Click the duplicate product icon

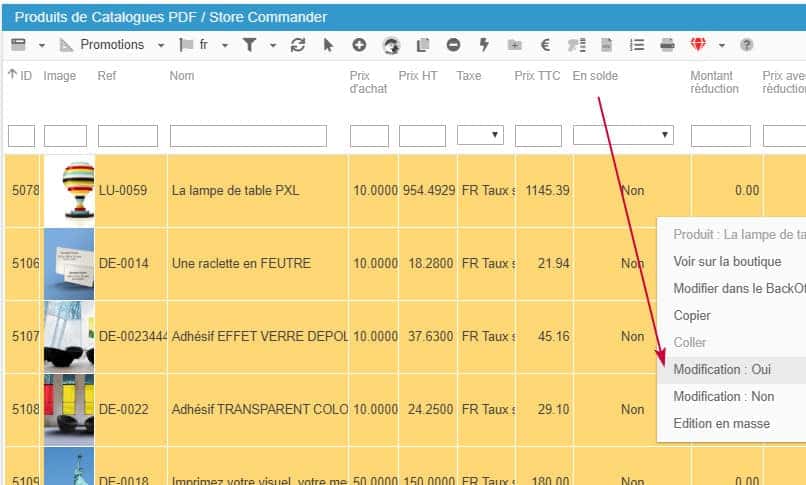tap(422, 45)
